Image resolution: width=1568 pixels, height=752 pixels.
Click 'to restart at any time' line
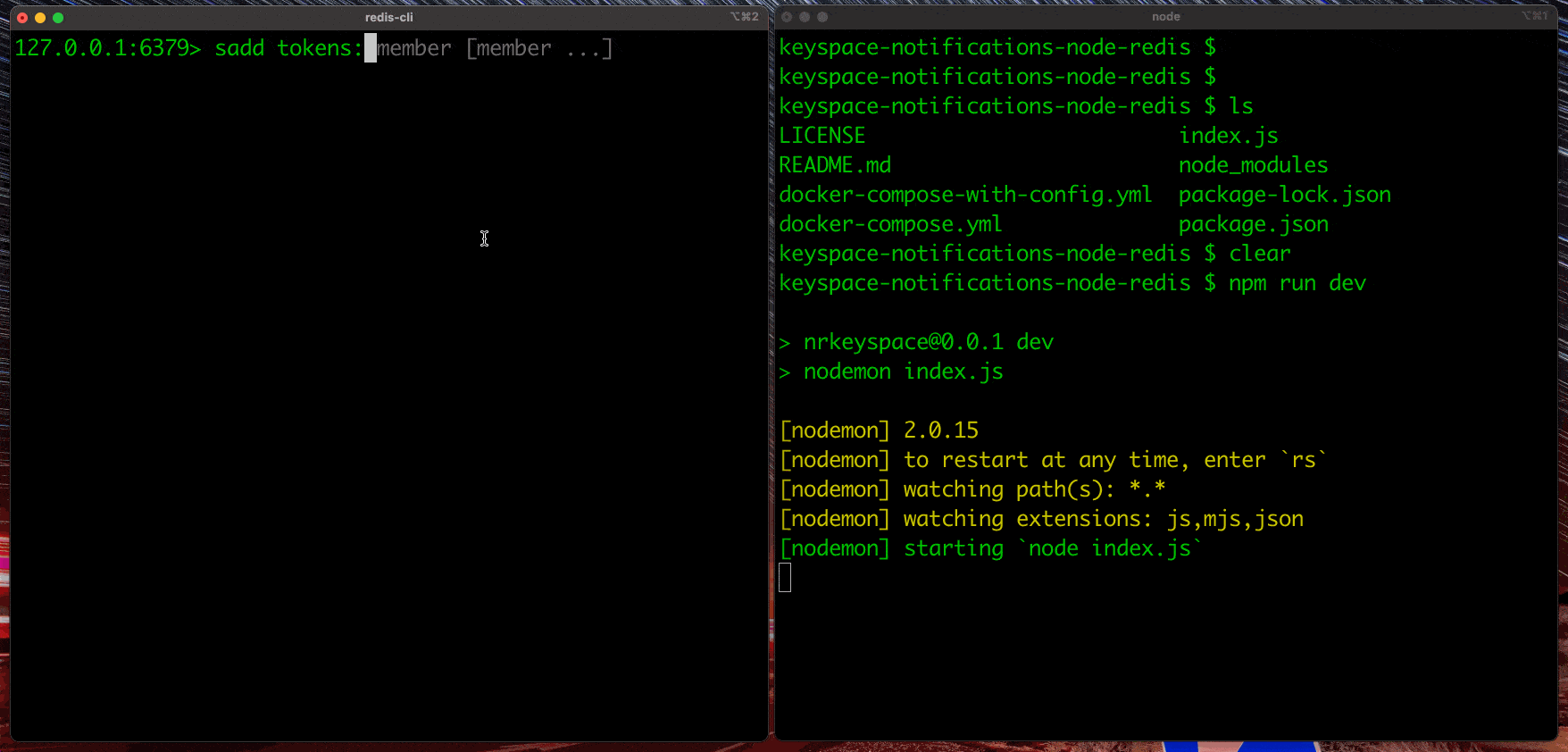[x=1054, y=460]
